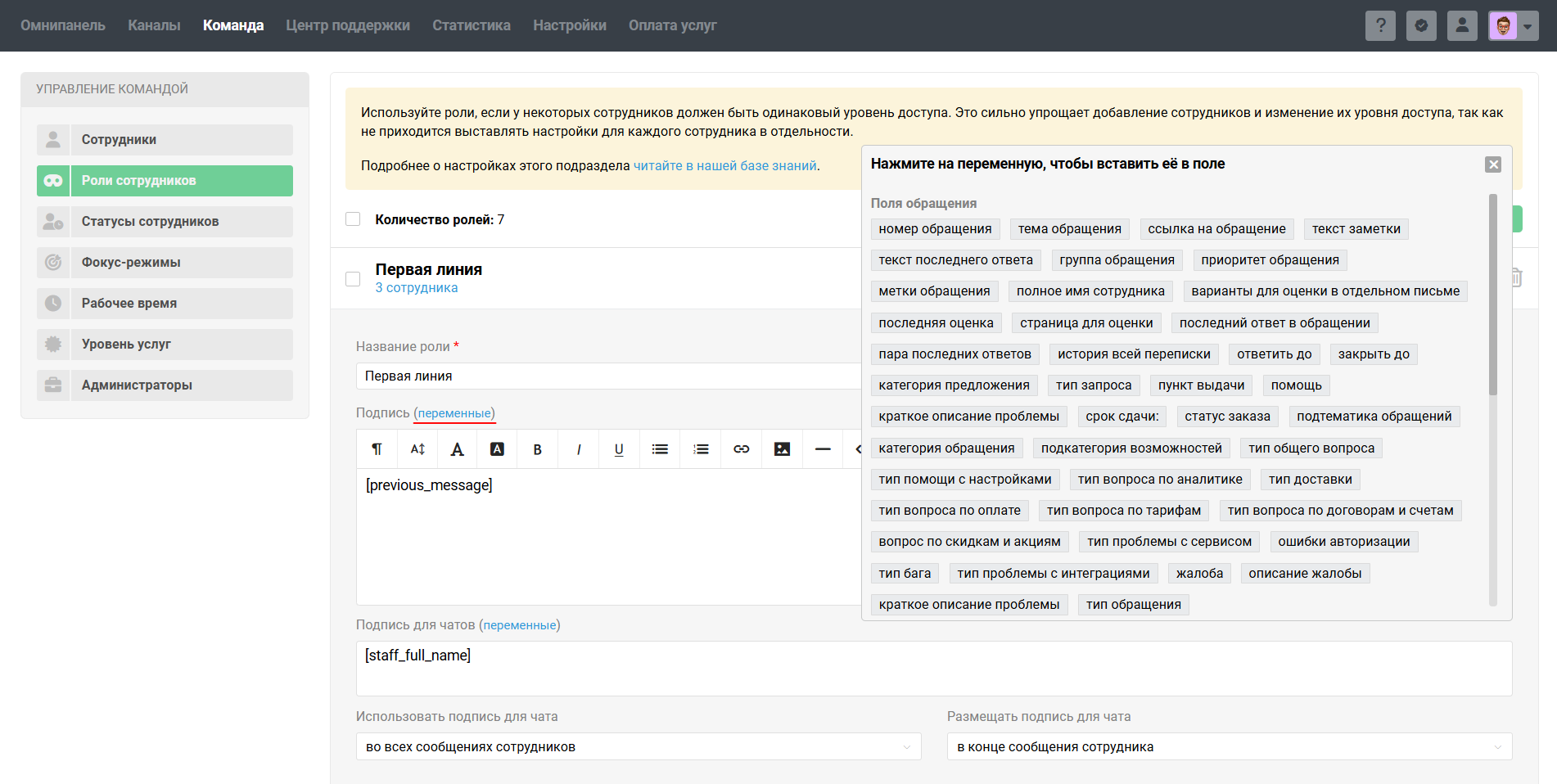Image resolution: width=1557 pixels, height=784 pixels.
Task: Open the user avatar dropdown menu
Action: pyautogui.click(x=1513, y=25)
